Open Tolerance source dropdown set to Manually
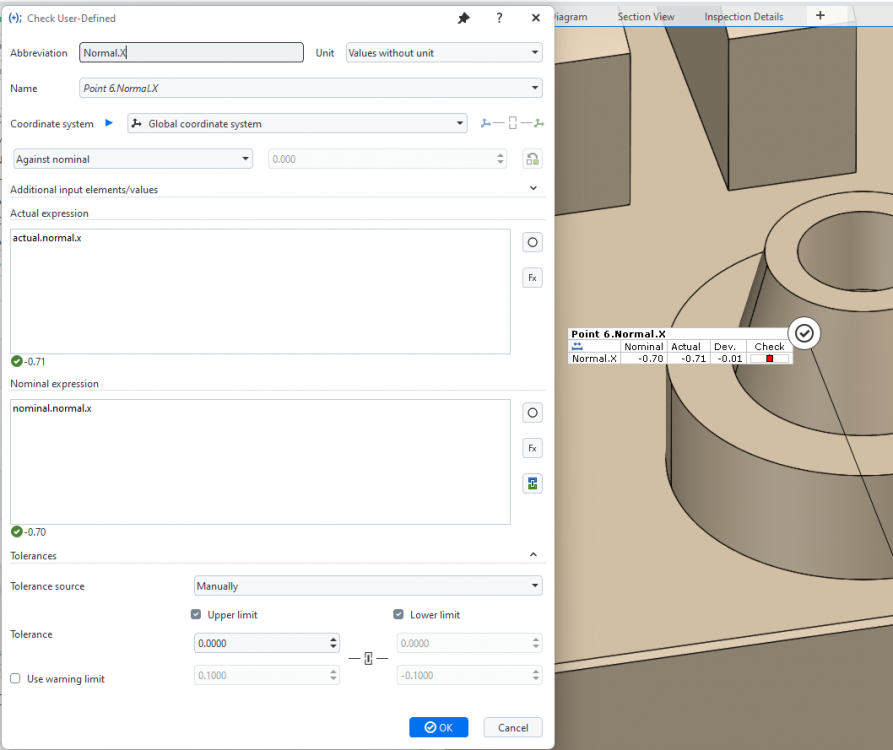This screenshot has width=893, height=750. [x=367, y=586]
